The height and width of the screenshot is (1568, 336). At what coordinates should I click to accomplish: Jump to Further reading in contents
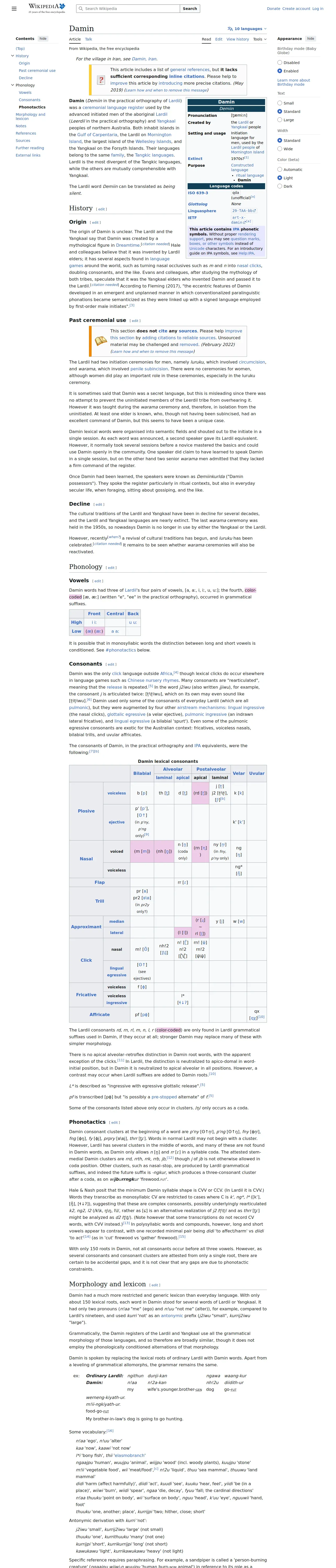tap(30, 148)
